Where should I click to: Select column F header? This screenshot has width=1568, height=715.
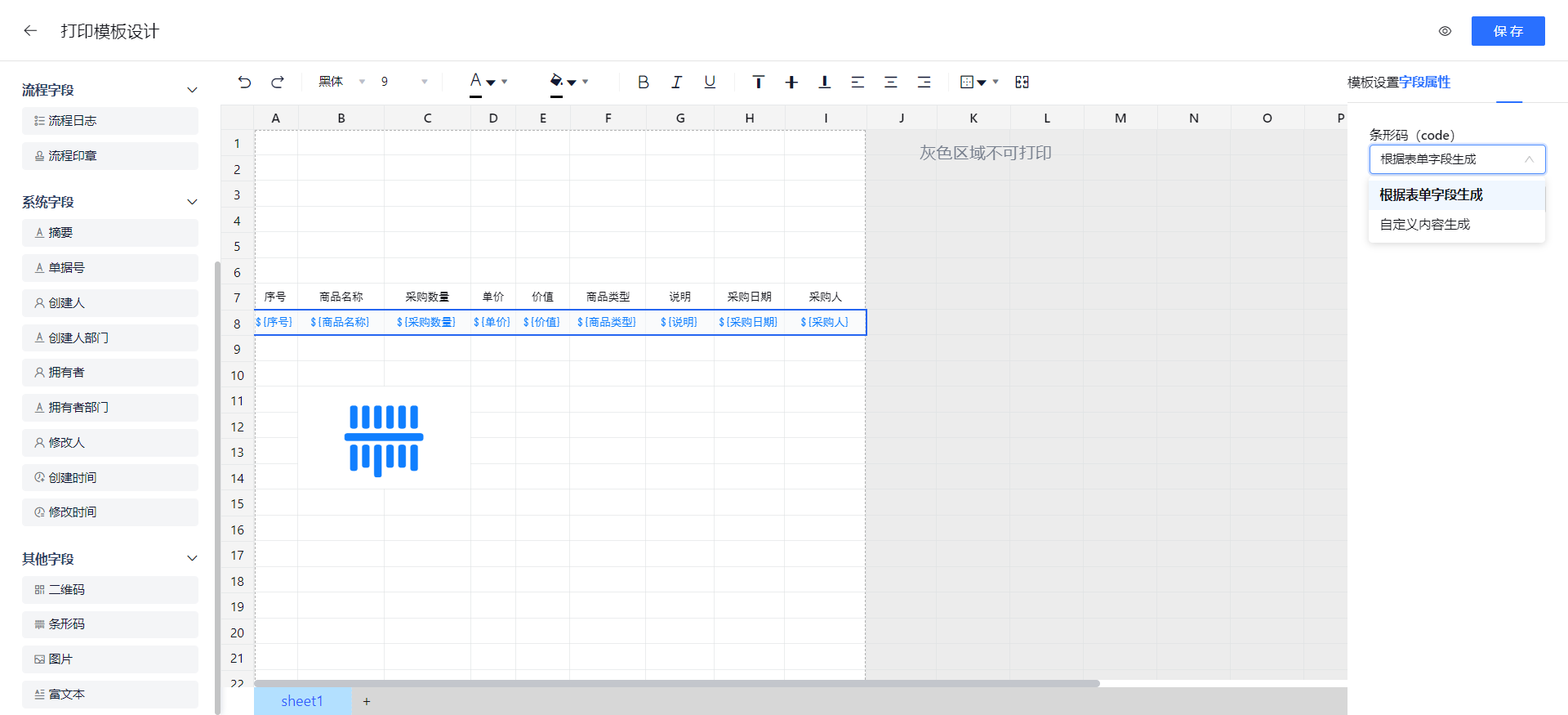pos(608,118)
